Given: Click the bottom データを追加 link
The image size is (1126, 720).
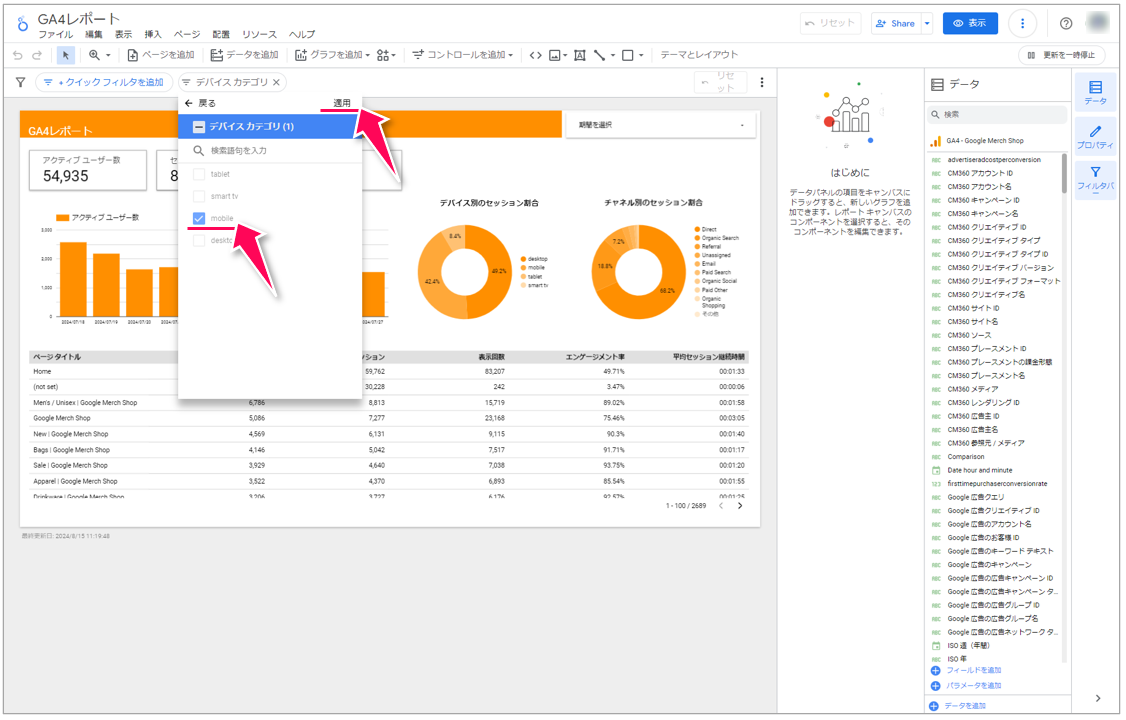Looking at the screenshot, I should (x=958, y=706).
